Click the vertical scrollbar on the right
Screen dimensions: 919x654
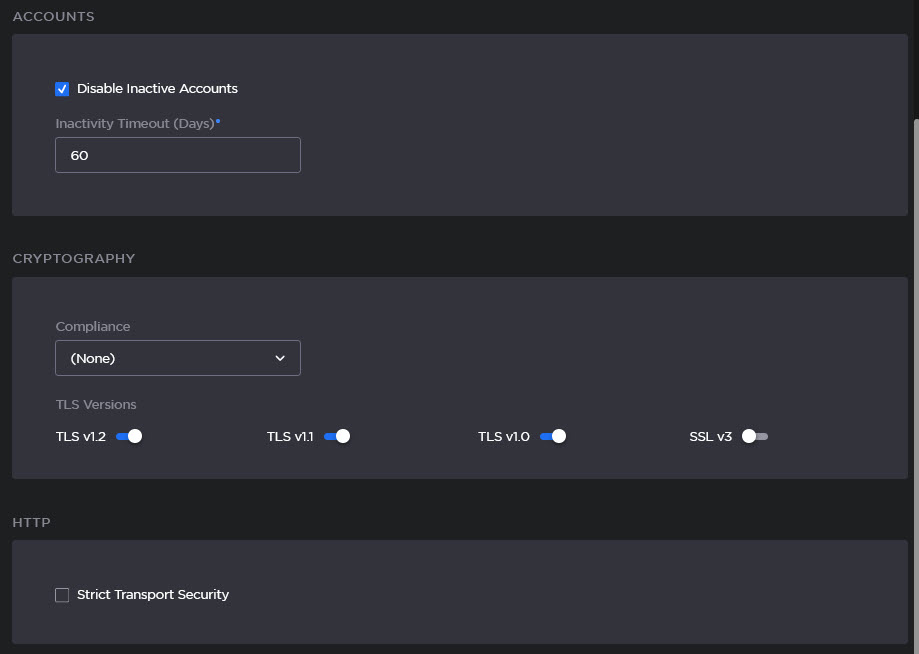coord(914,380)
